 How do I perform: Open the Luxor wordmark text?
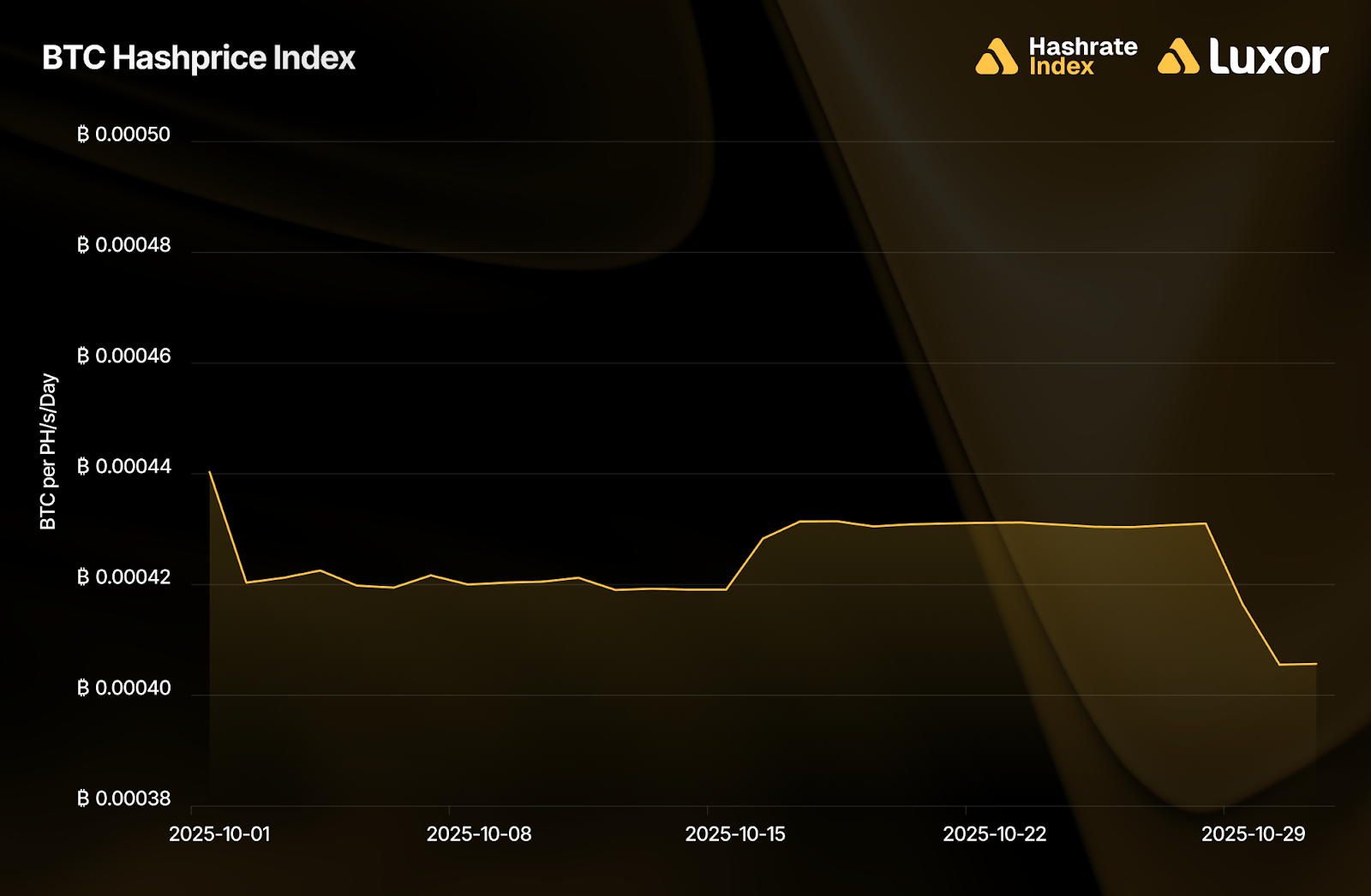click(1268, 57)
